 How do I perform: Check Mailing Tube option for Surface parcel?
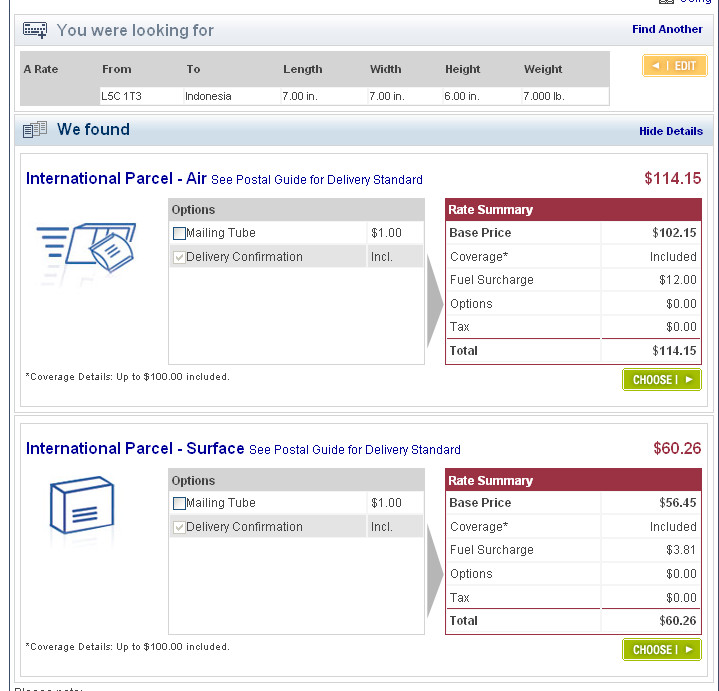179,503
